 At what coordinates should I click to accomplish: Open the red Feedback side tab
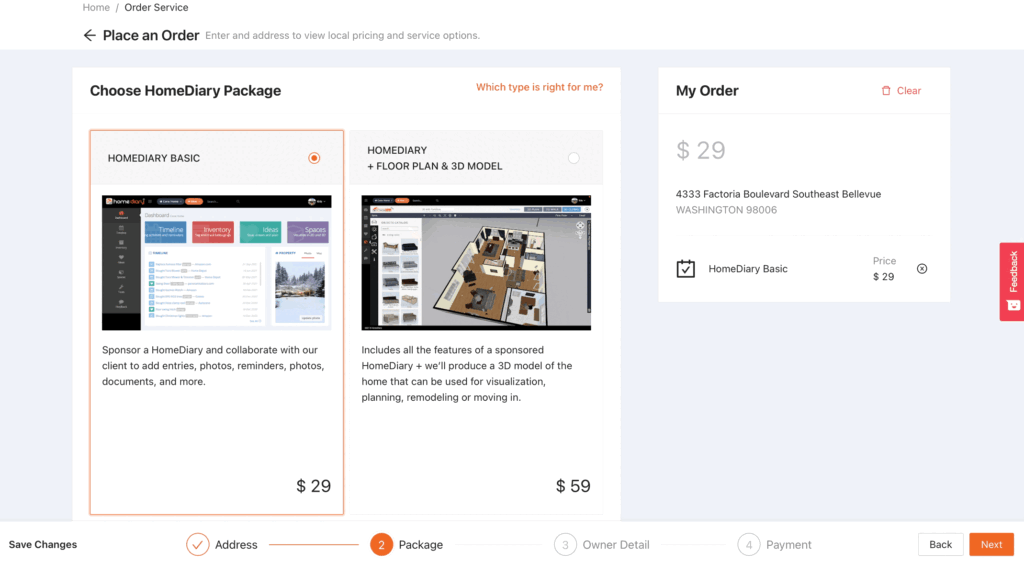coord(1012,281)
